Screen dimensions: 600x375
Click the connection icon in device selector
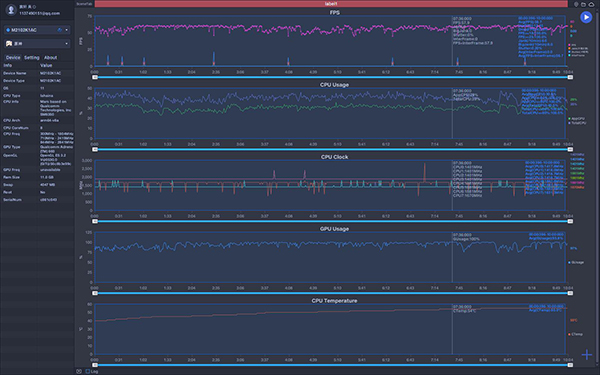(60, 30)
